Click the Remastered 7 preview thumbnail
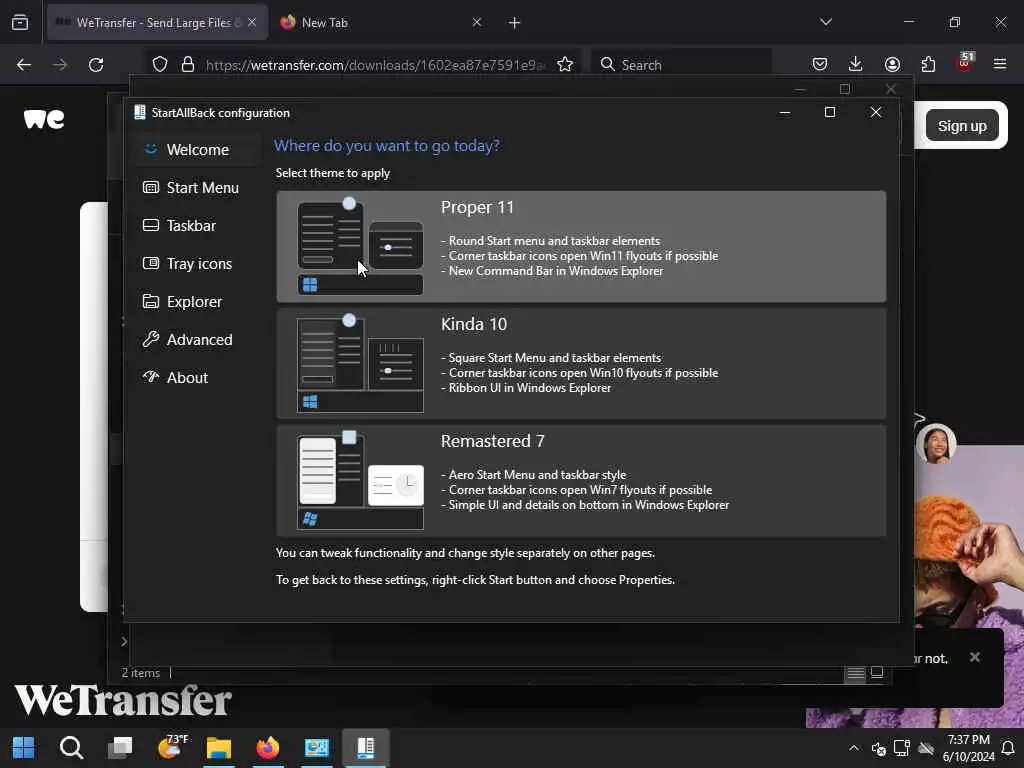The width and height of the screenshot is (1024, 768). pos(360,480)
